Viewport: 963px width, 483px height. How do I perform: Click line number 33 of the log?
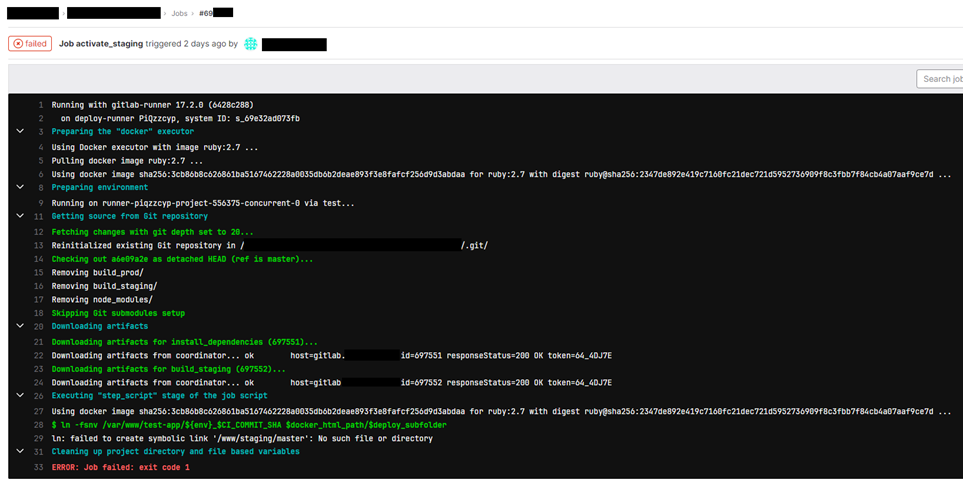coord(39,467)
